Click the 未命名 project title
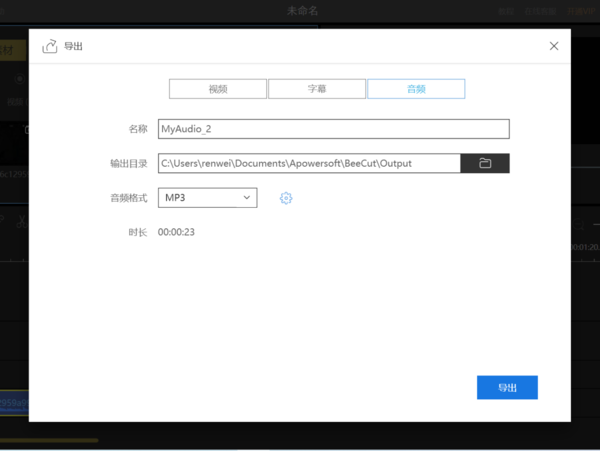This screenshot has width=600, height=451. [x=303, y=10]
